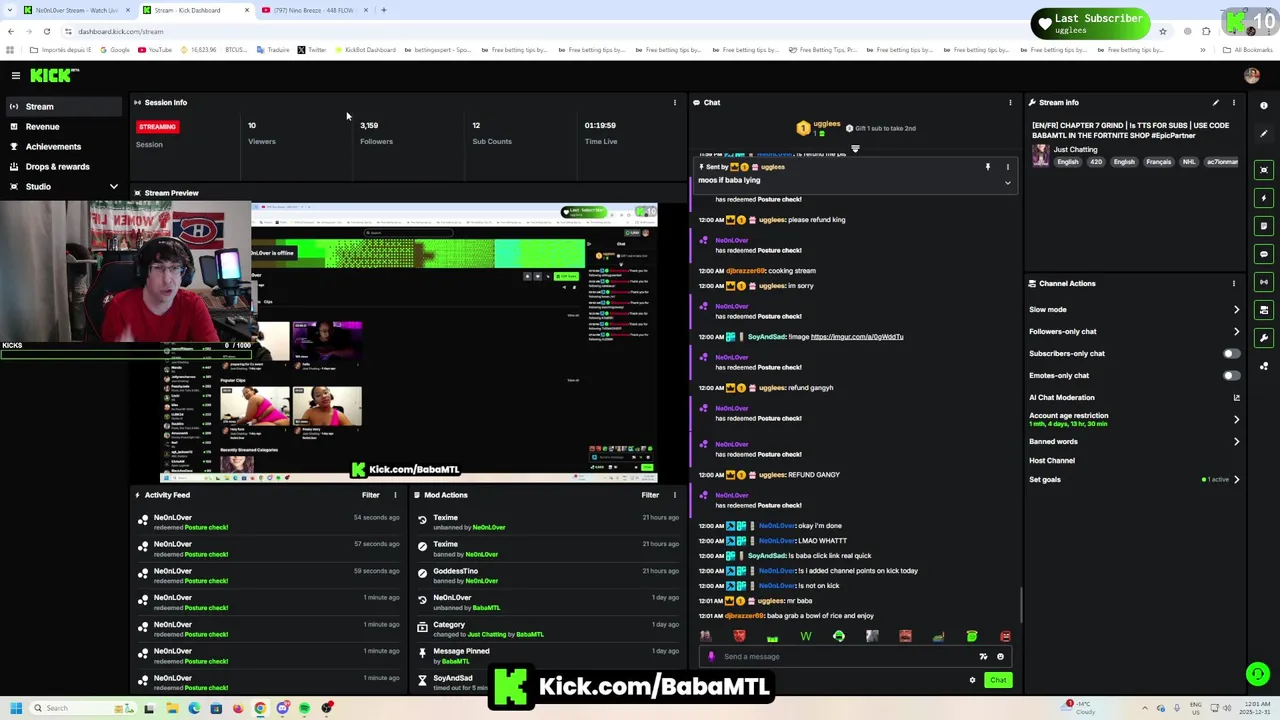This screenshot has height=720, width=1280.
Task: Open the taskbar weather widget
Action: point(1080,708)
